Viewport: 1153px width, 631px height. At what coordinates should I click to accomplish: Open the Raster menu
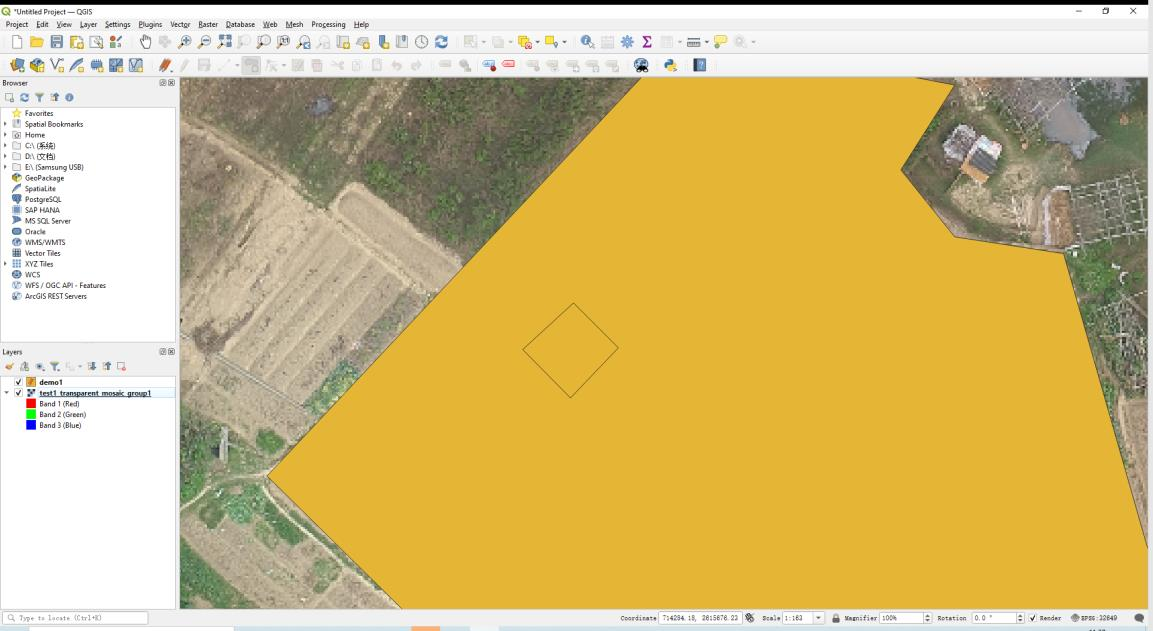click(208, 24)
